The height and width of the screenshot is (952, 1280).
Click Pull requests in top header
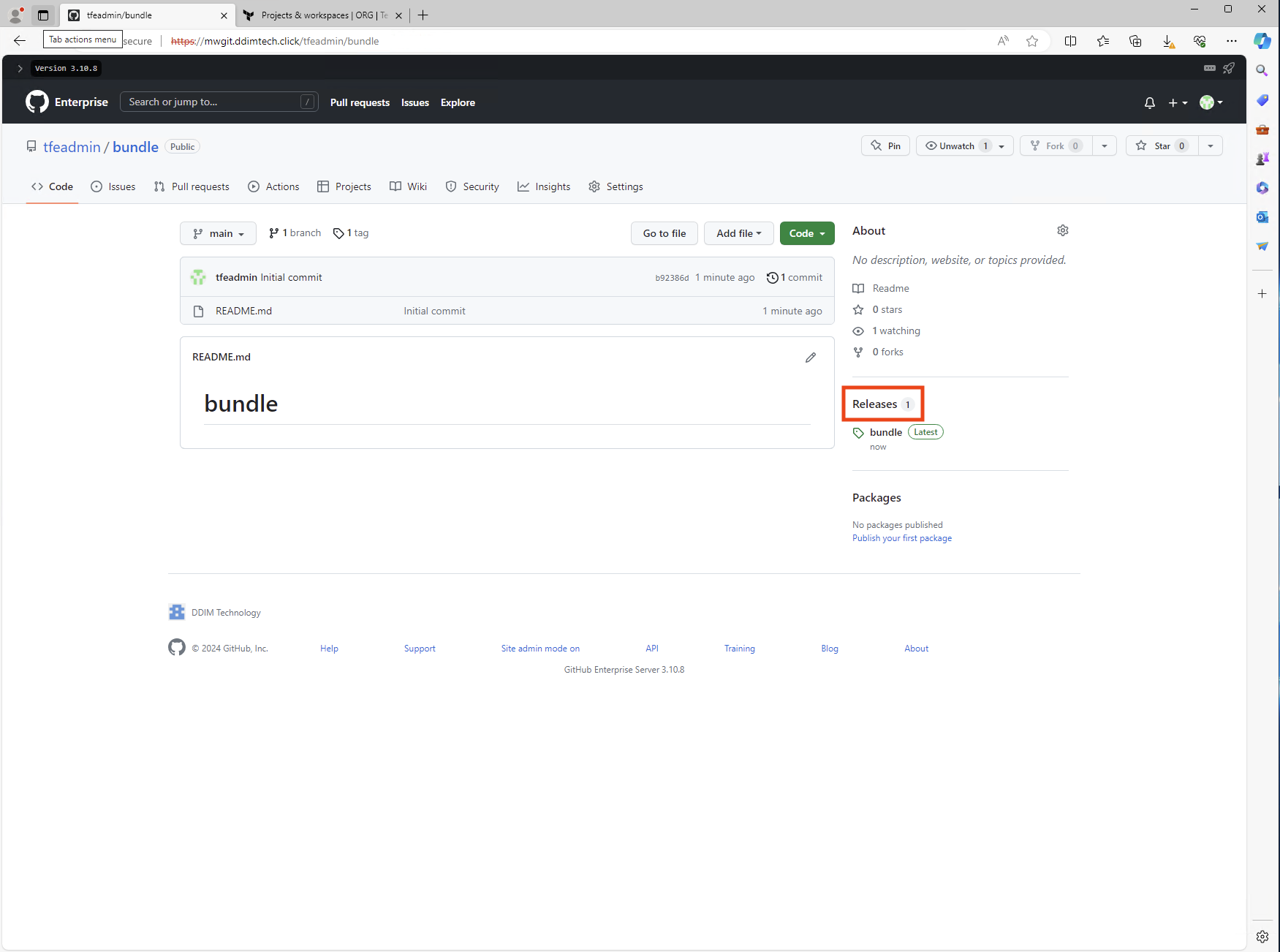pos(360,102)
